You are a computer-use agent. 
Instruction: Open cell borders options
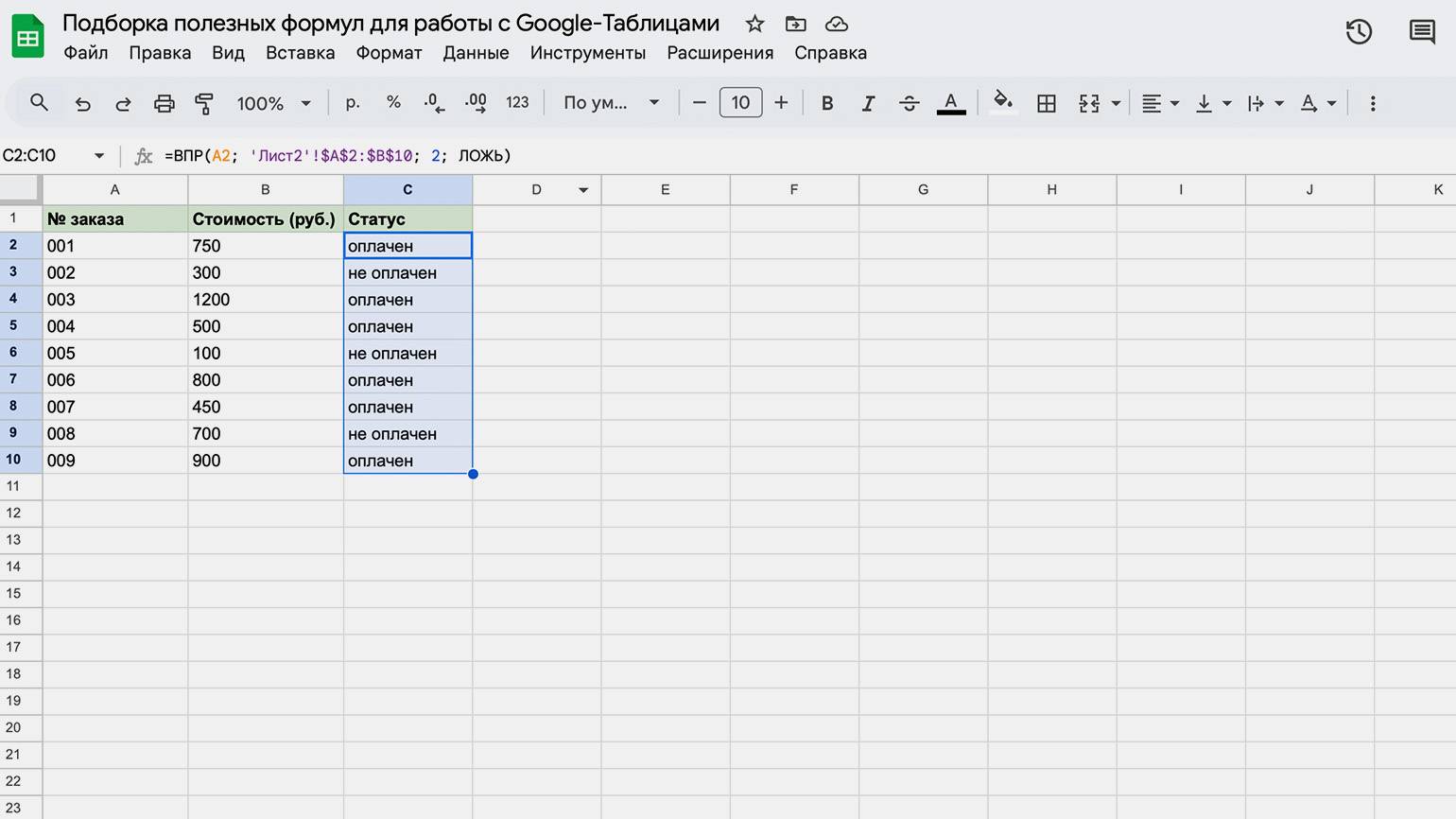coord(1047,103)
